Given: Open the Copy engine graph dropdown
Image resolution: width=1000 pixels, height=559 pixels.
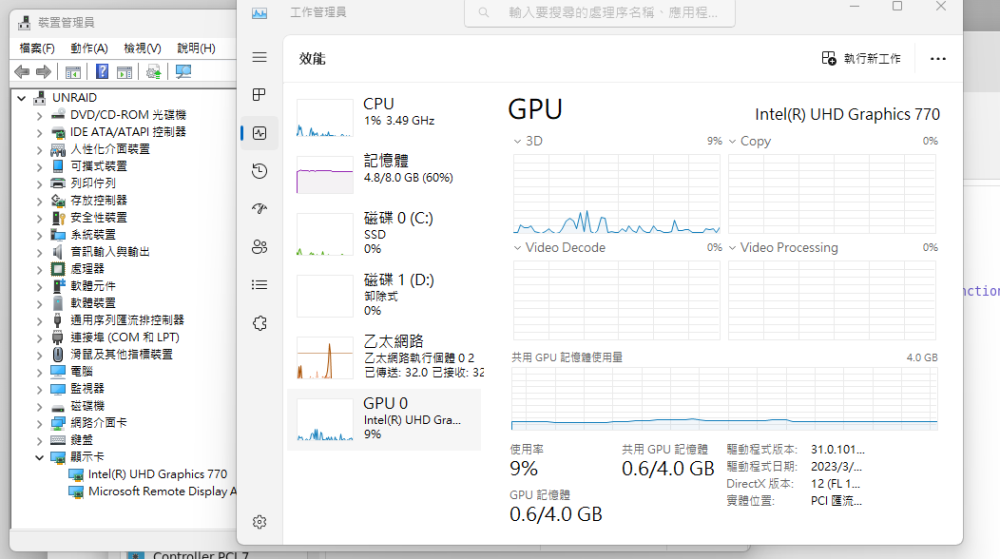Looking at the screenshot, I should (x=732, y=142).
